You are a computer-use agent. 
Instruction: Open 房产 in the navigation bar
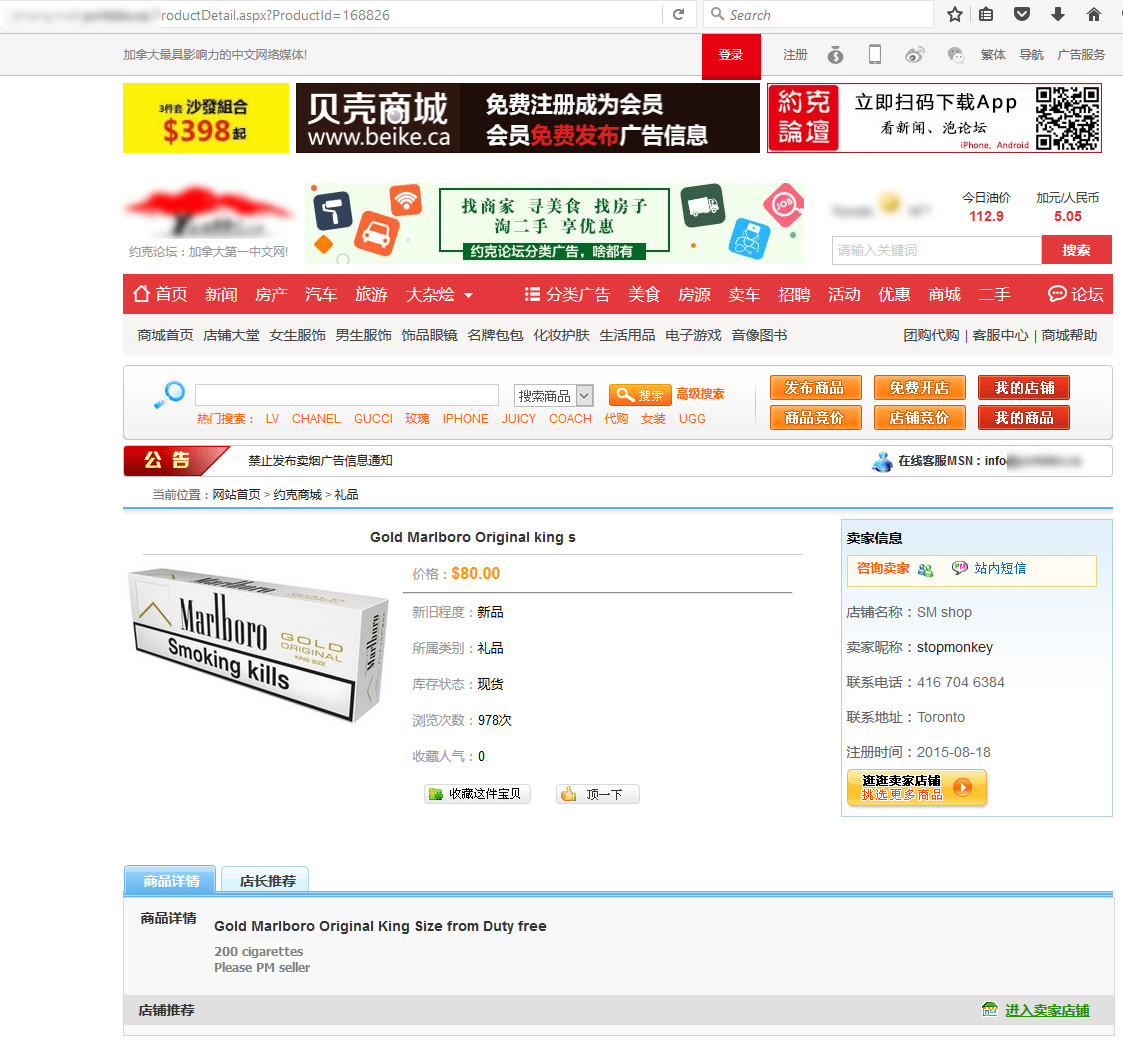point(271,294)
